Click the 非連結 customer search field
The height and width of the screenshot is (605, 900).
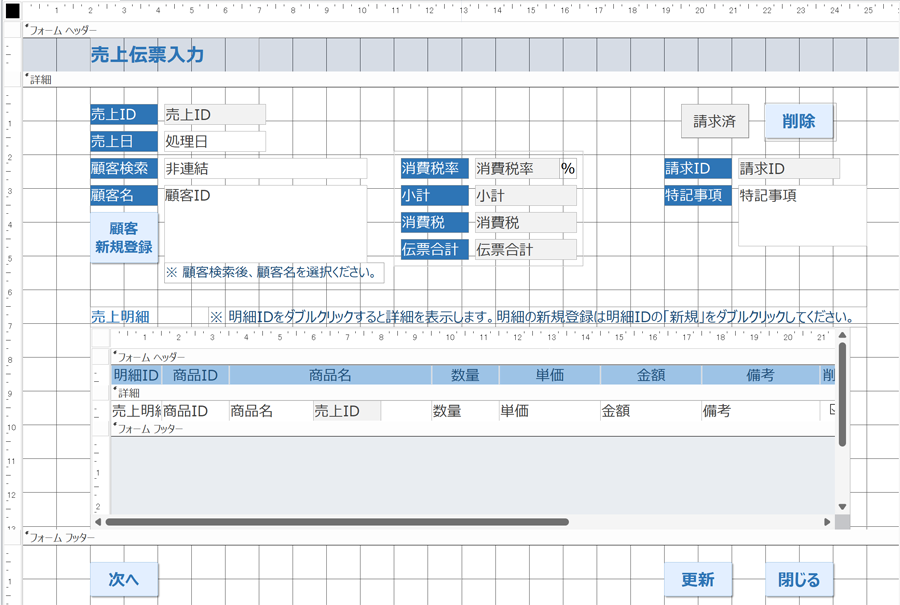(265, 169)
